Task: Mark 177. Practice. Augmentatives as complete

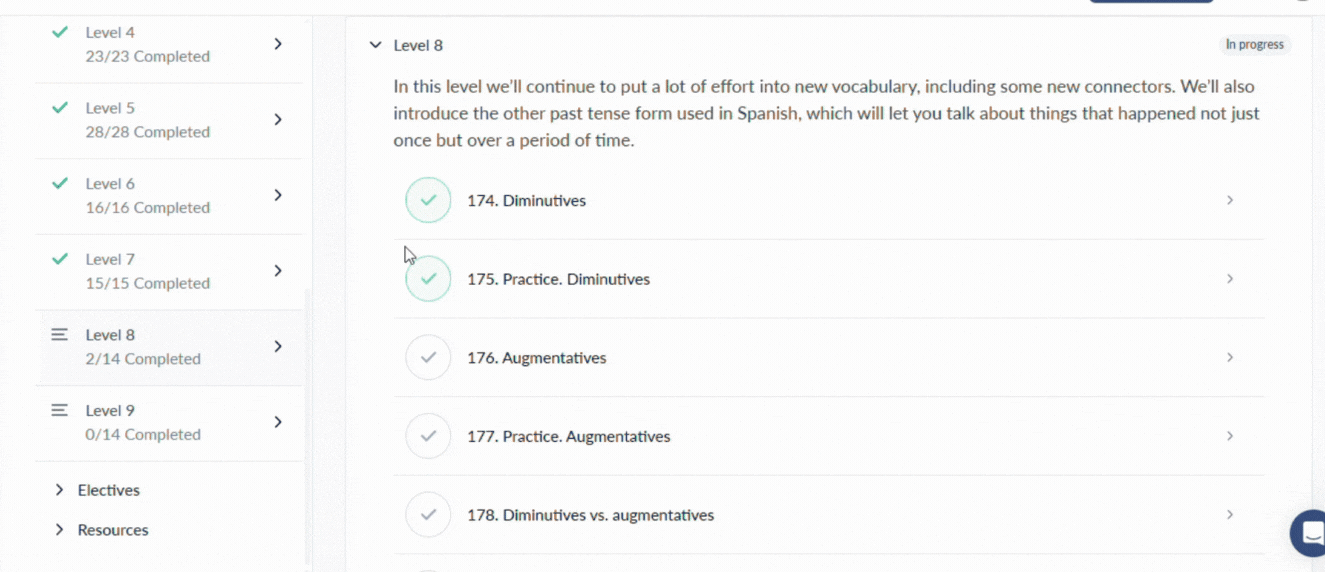Action: tap(428, 436)
